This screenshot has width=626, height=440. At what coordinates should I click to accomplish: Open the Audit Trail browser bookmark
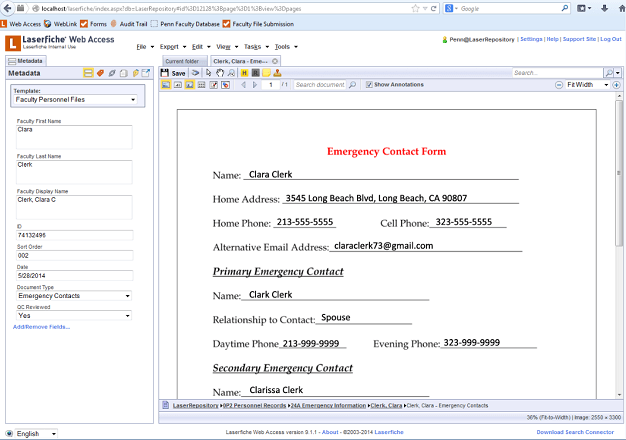coord(129,24)
